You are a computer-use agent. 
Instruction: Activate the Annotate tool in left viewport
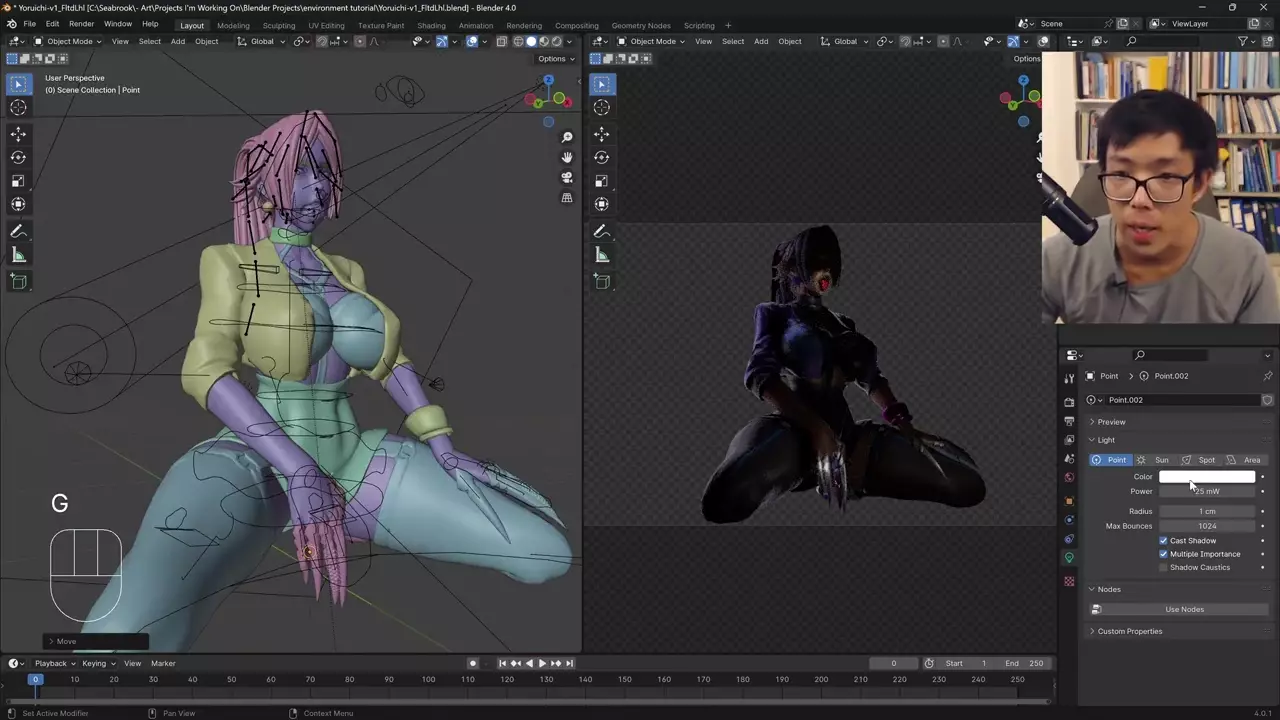coord(18,231)
